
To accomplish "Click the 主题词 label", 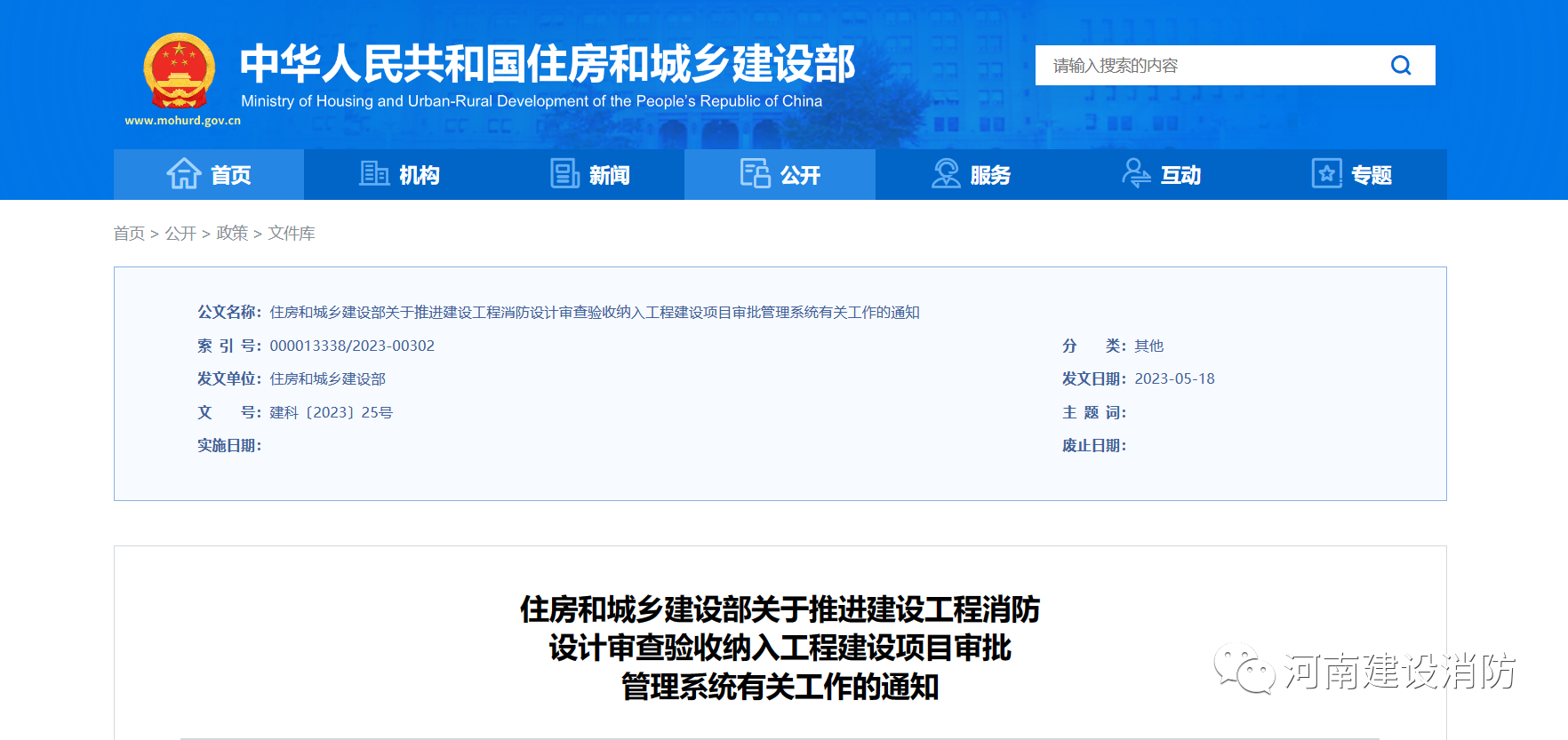I will (1094, 412).
